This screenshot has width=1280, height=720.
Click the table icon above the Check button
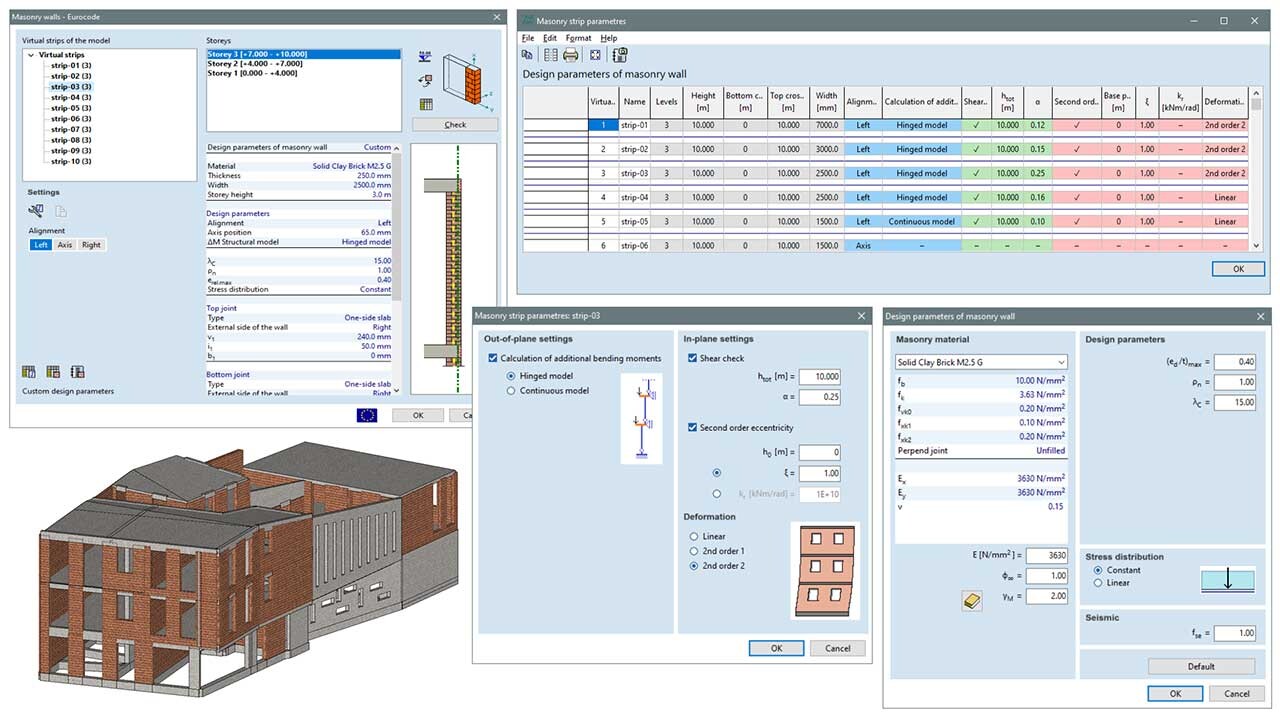[426, 104]
